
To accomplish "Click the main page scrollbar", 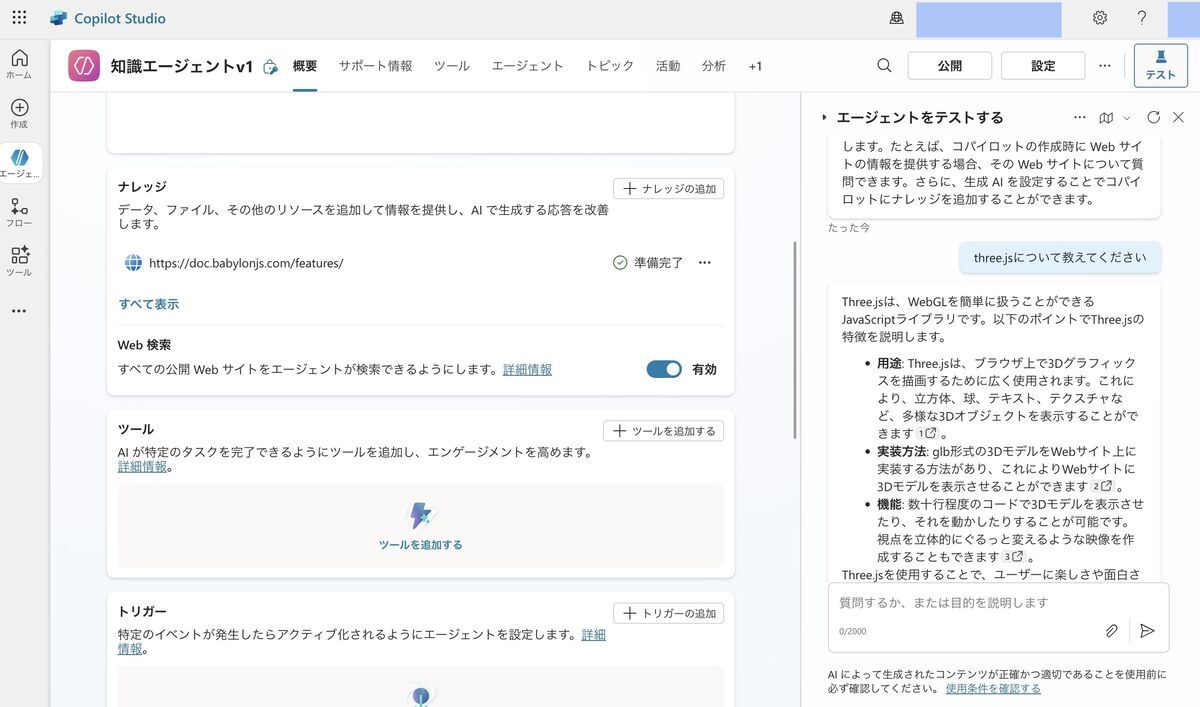I will pyautogui.click(x=794, y=338).
